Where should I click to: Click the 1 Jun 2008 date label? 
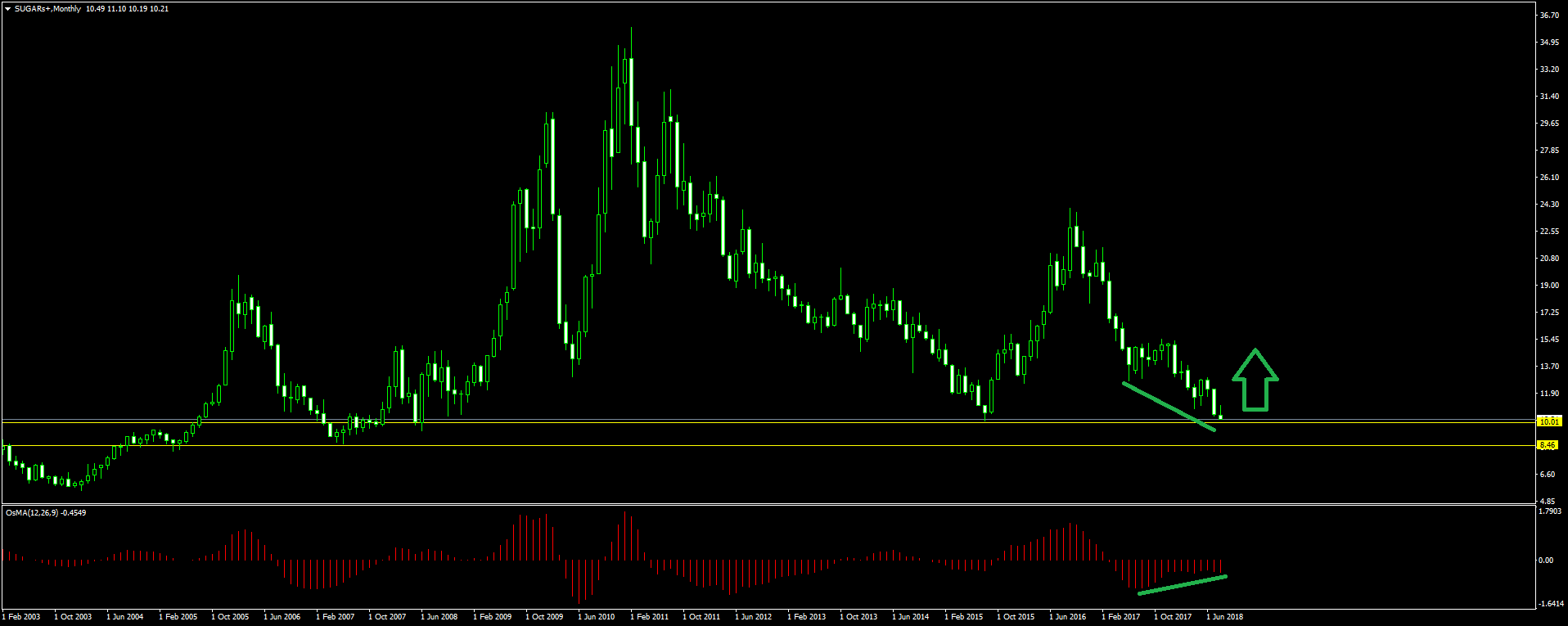point(440,617)
